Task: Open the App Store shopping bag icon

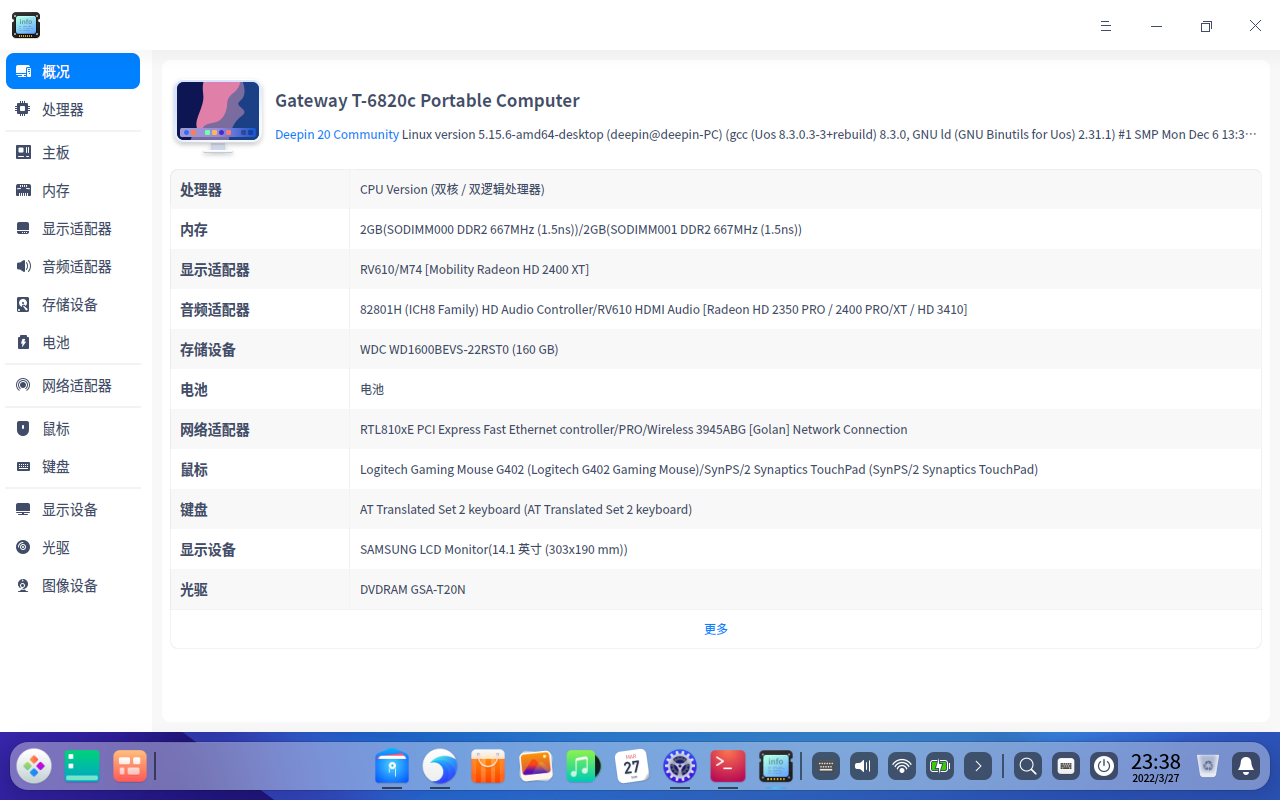Action: pos(488,766)
